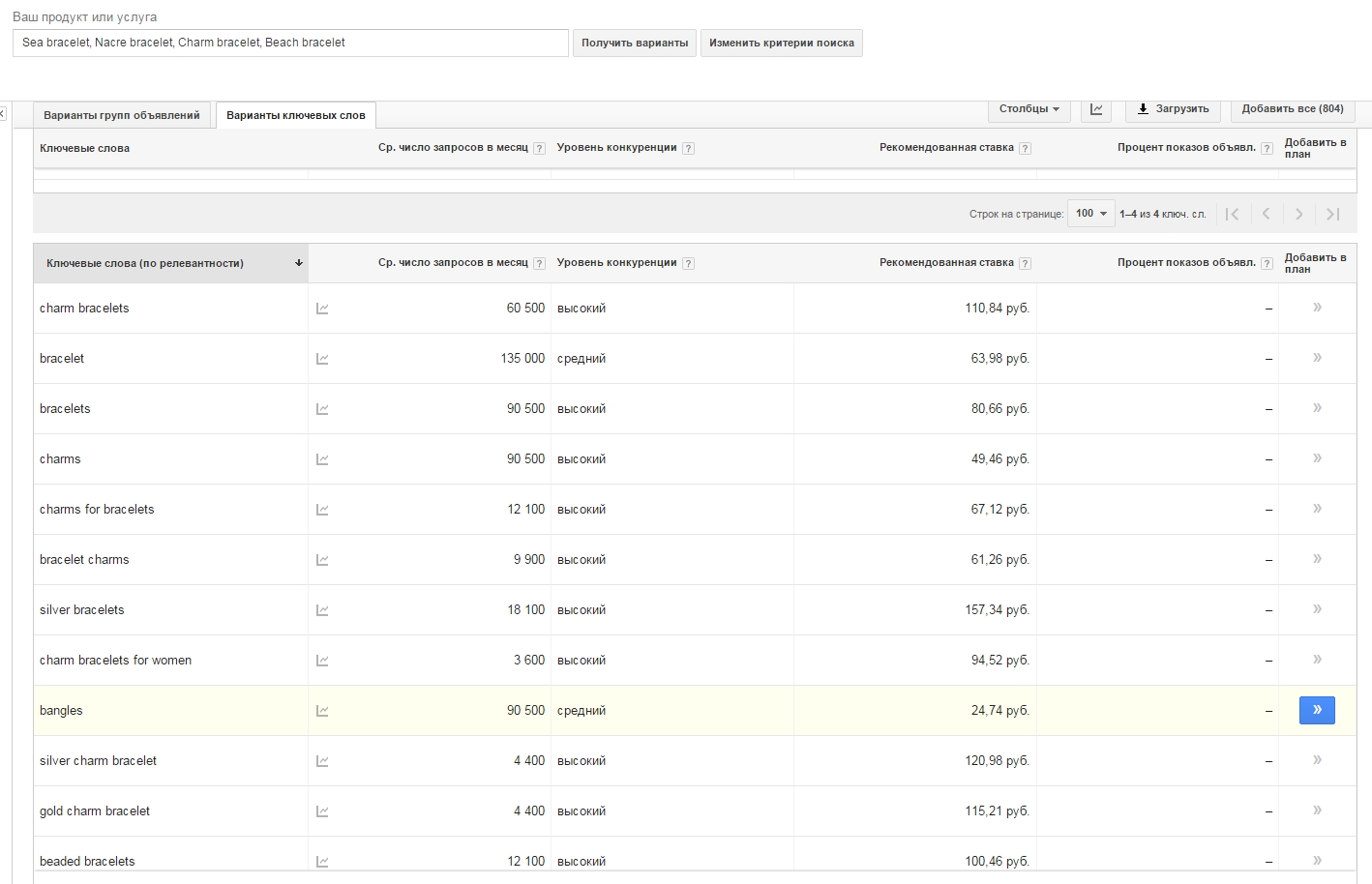
Task: Open trend chart for bracelet row
Action: 322,359
